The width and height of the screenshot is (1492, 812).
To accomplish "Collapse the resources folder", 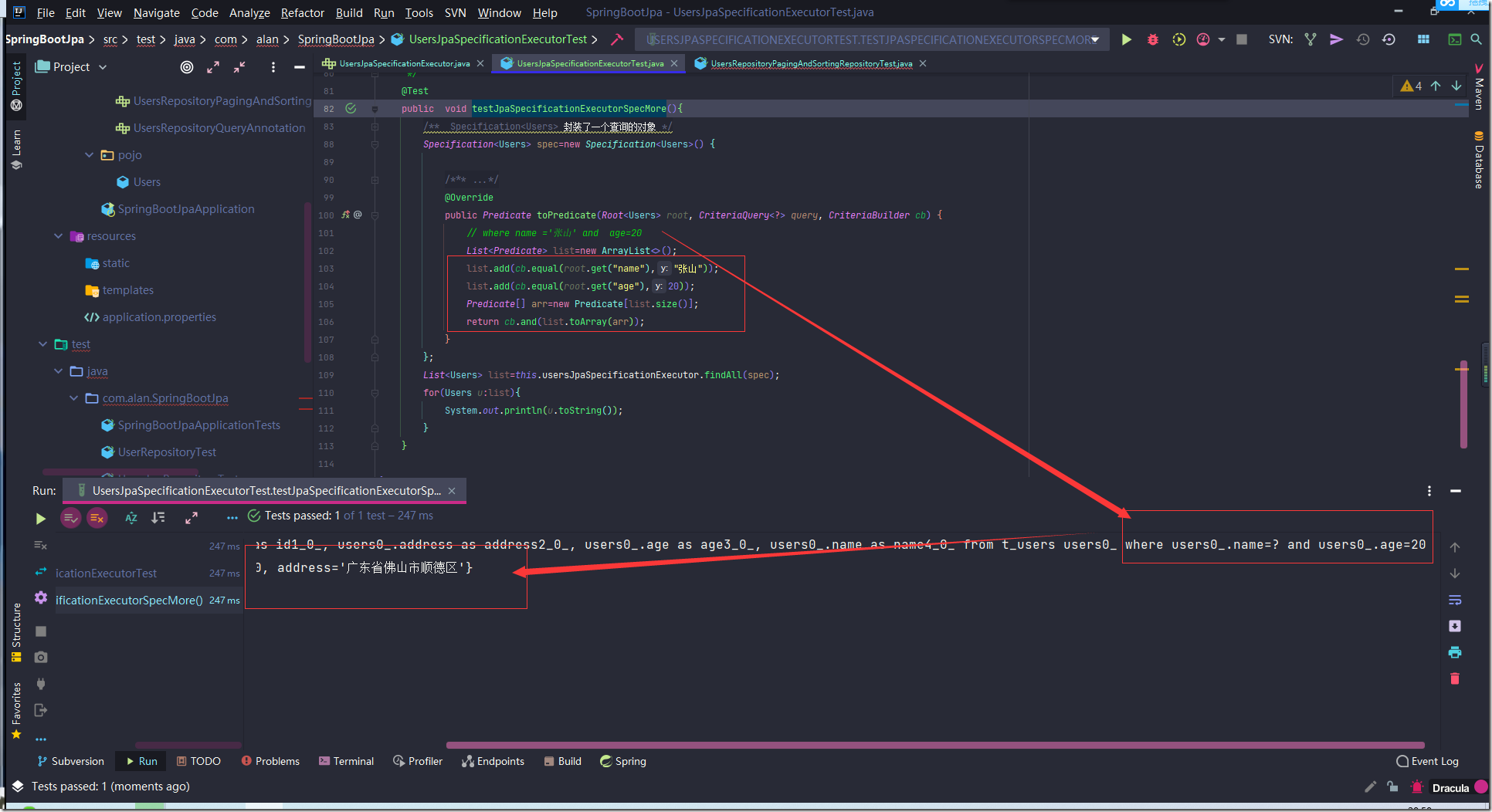I will pos(58,235).
